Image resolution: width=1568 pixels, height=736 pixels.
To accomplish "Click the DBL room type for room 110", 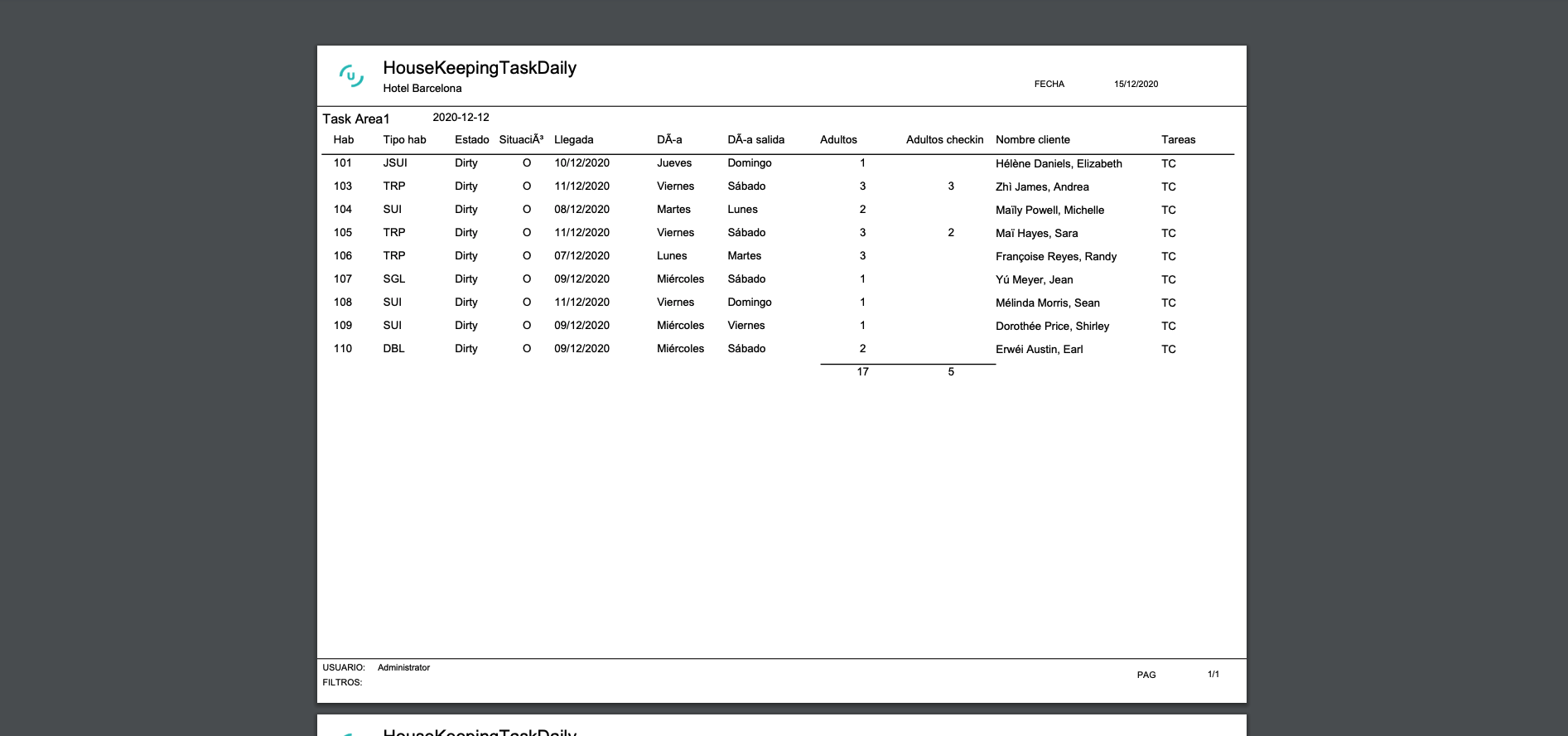I will (x=393, y=349).
